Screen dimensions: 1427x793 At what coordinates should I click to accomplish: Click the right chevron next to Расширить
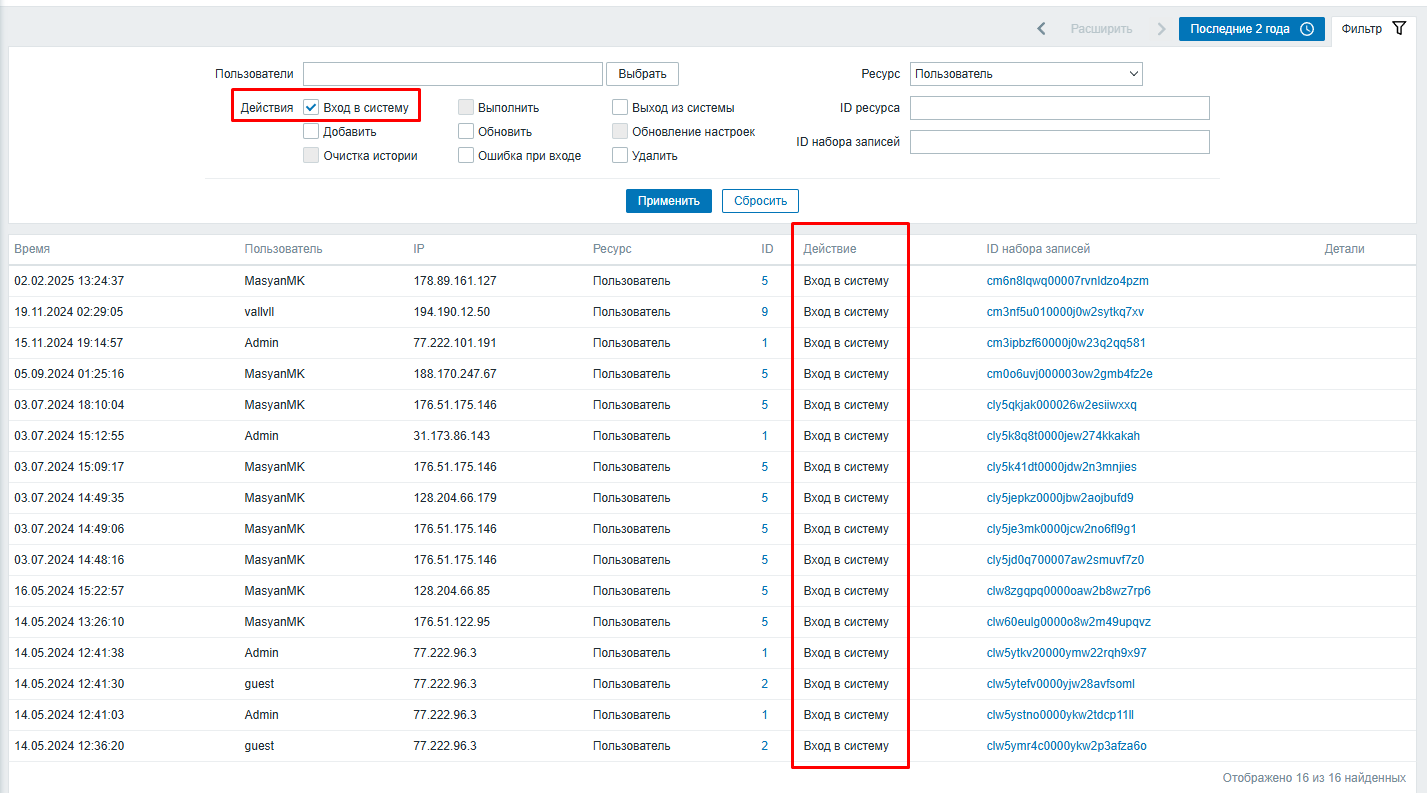pyautogui.click(x=1161, y=29)
